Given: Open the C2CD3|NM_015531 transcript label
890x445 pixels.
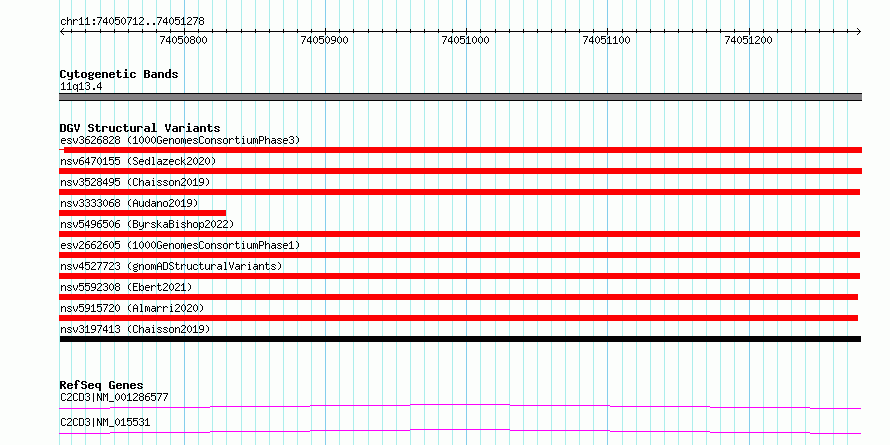Looking at the screenshot, I should [x=105, y=423].
